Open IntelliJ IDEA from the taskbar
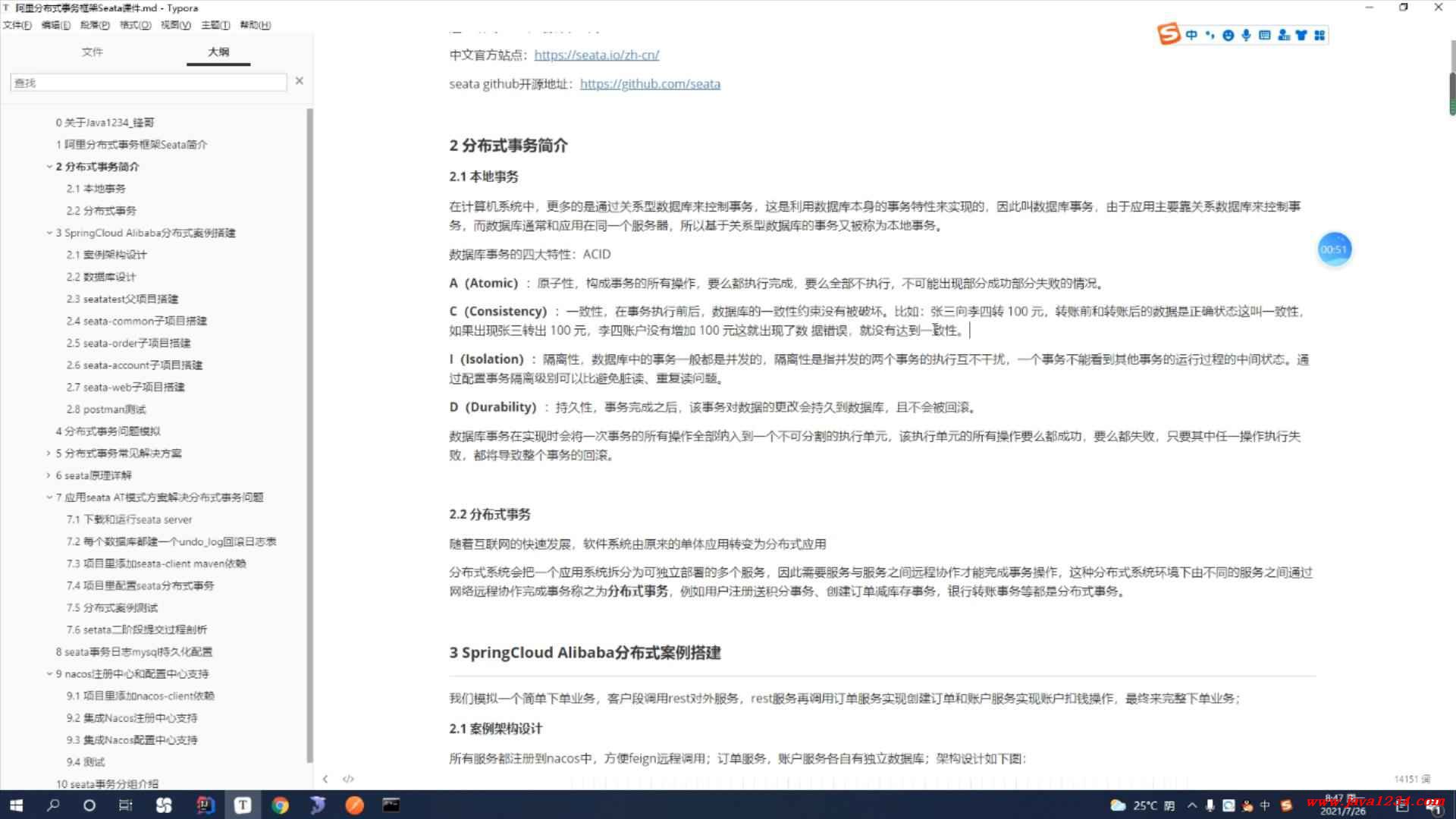The height and width of the screenshot is (819, 1456). coord(205,805)
